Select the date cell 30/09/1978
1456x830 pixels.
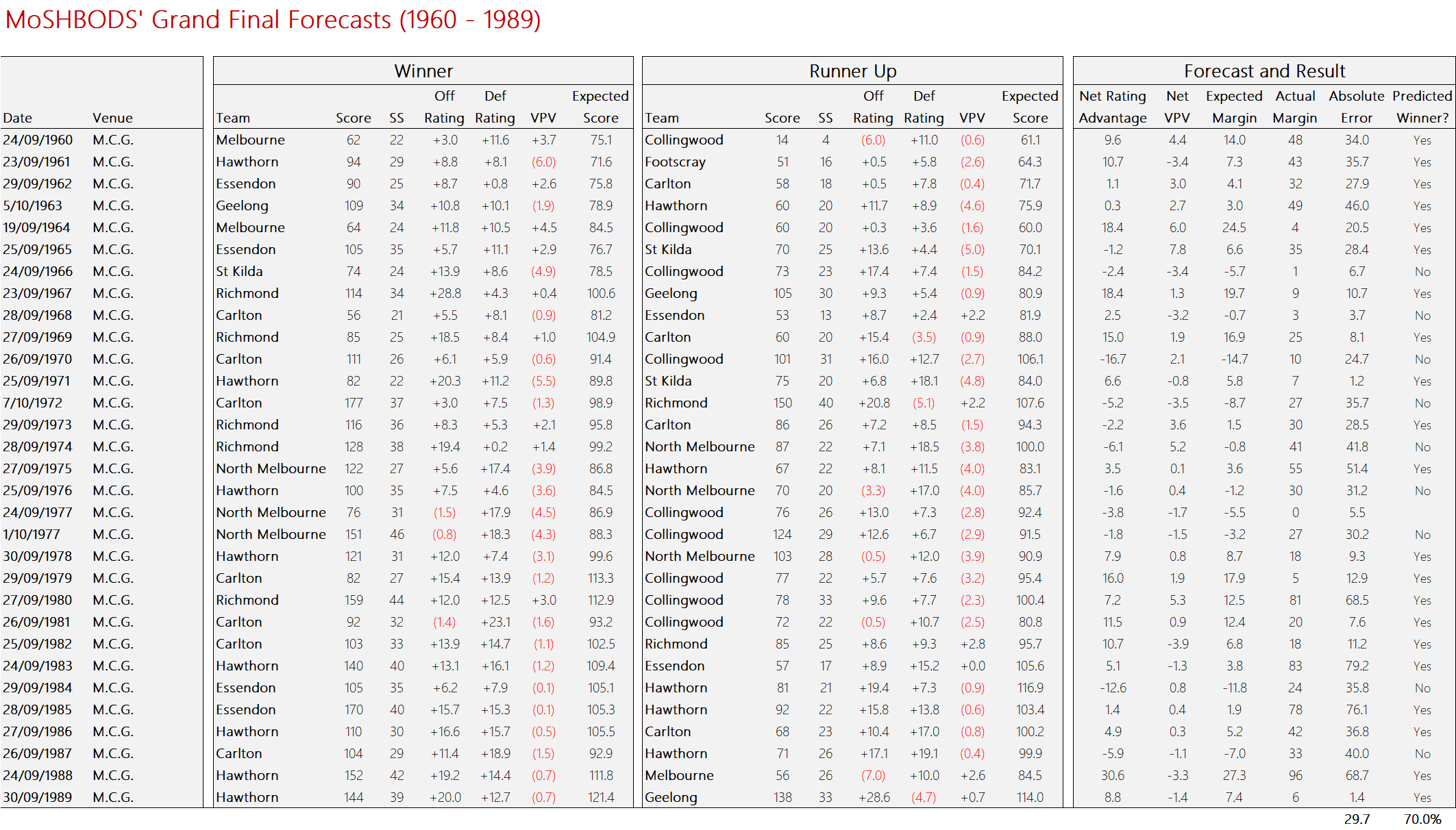point(38,556)
